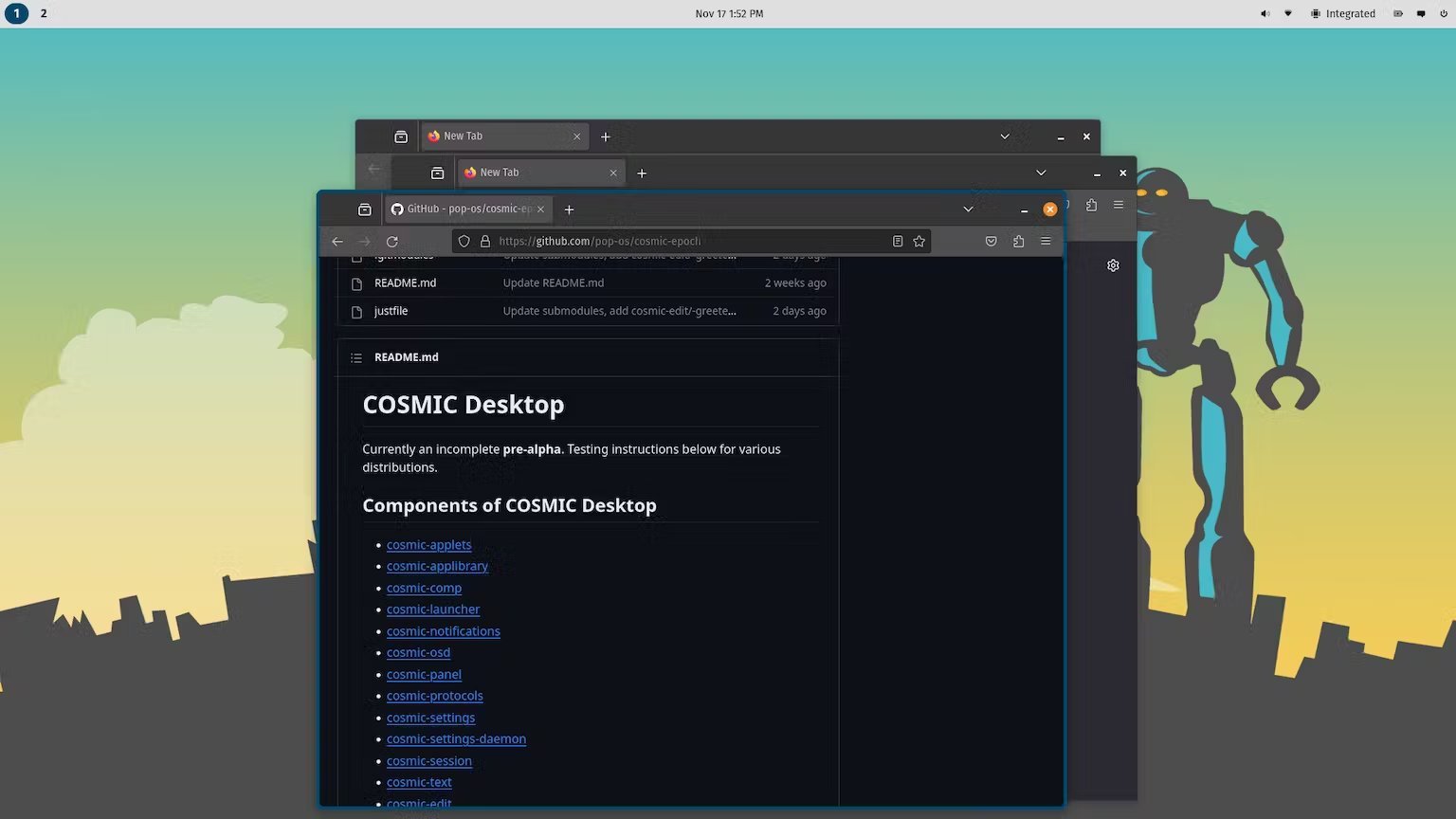
Task: Open the notifications applet
Action: (x=1420, y=13)
